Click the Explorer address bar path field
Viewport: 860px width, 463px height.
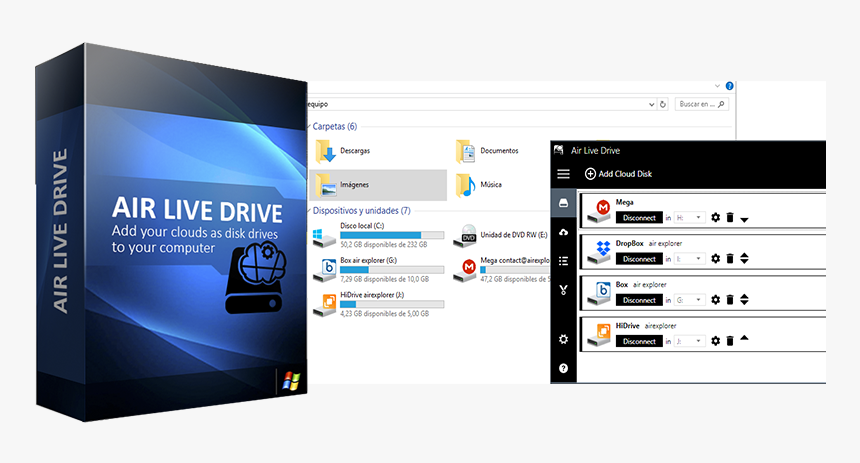point(477,104)
